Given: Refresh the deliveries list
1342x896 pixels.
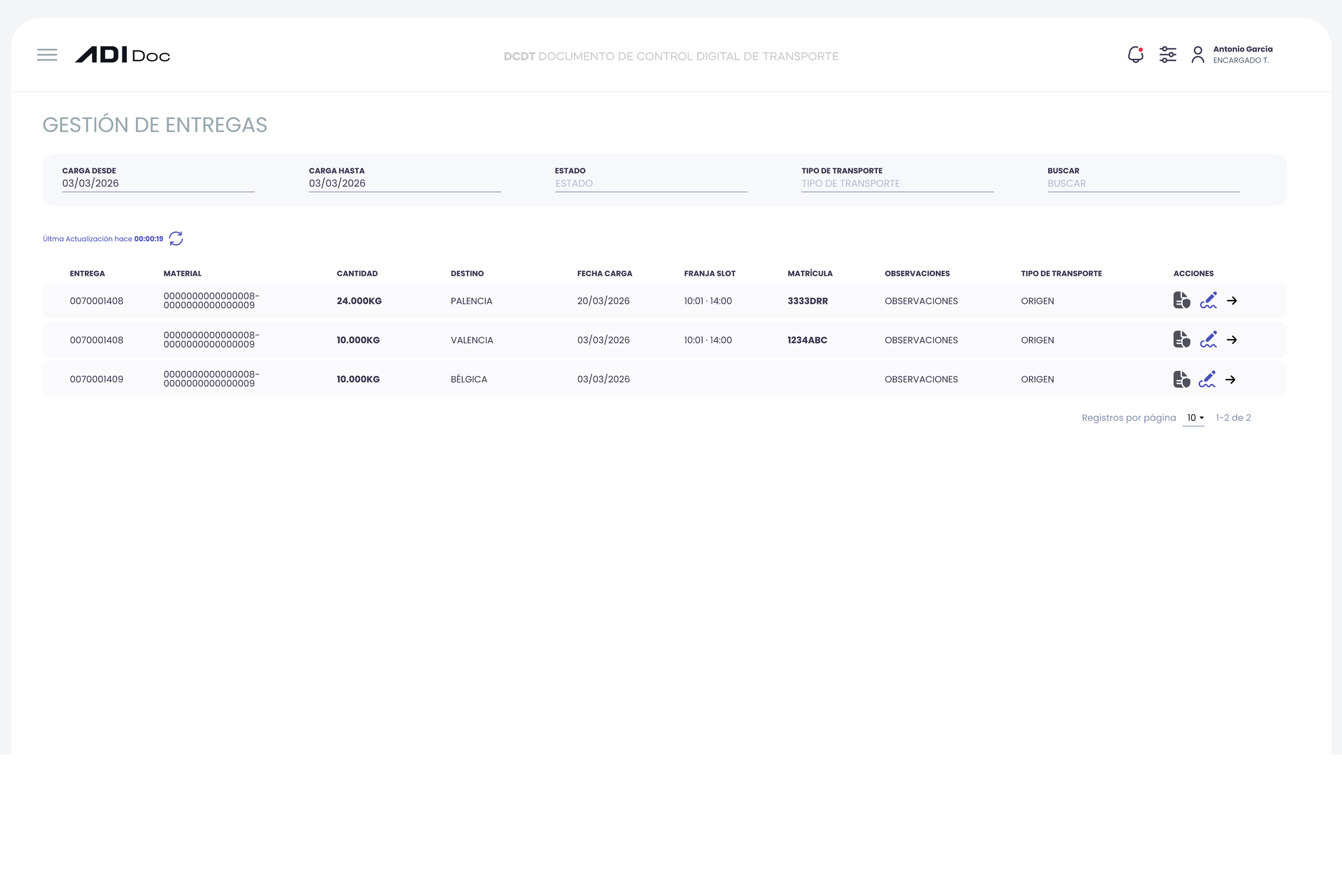Looking at the screenshot, I should (176, 238).
